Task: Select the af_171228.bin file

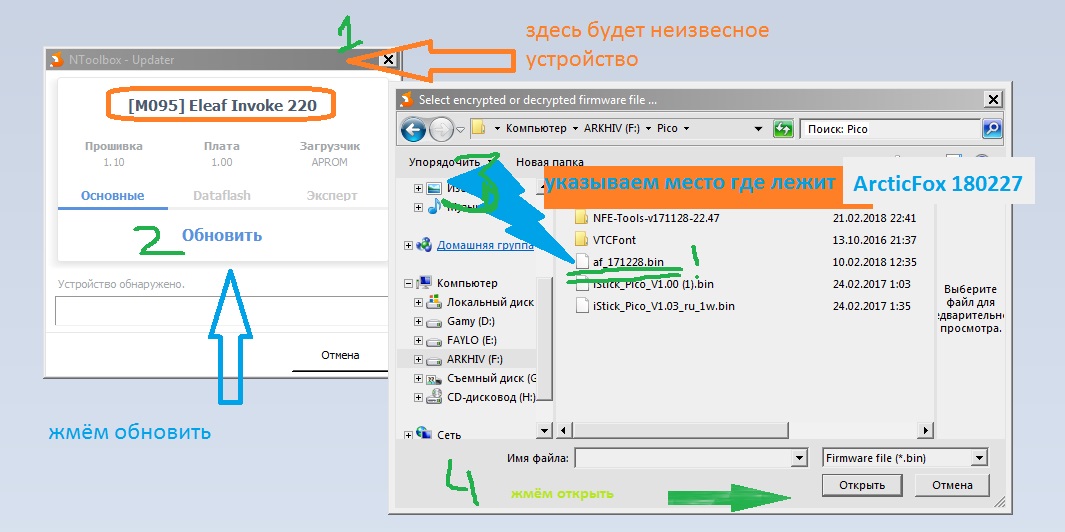Action: click(x=628, y=262)
